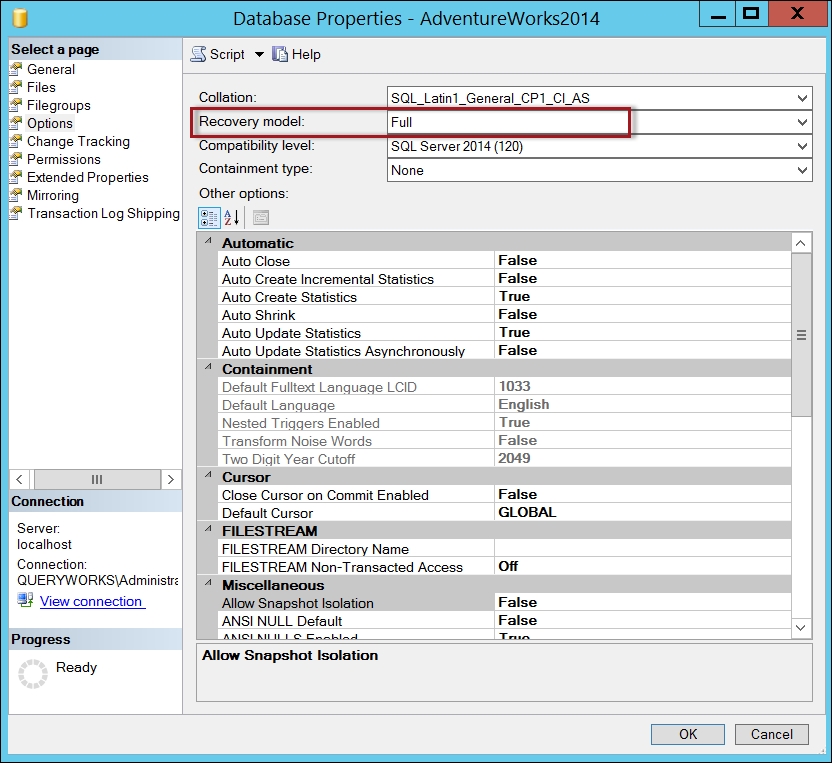Open the Files page
Image resolution: width=832 pixels, height=763 pixels.
coord(41,87)
